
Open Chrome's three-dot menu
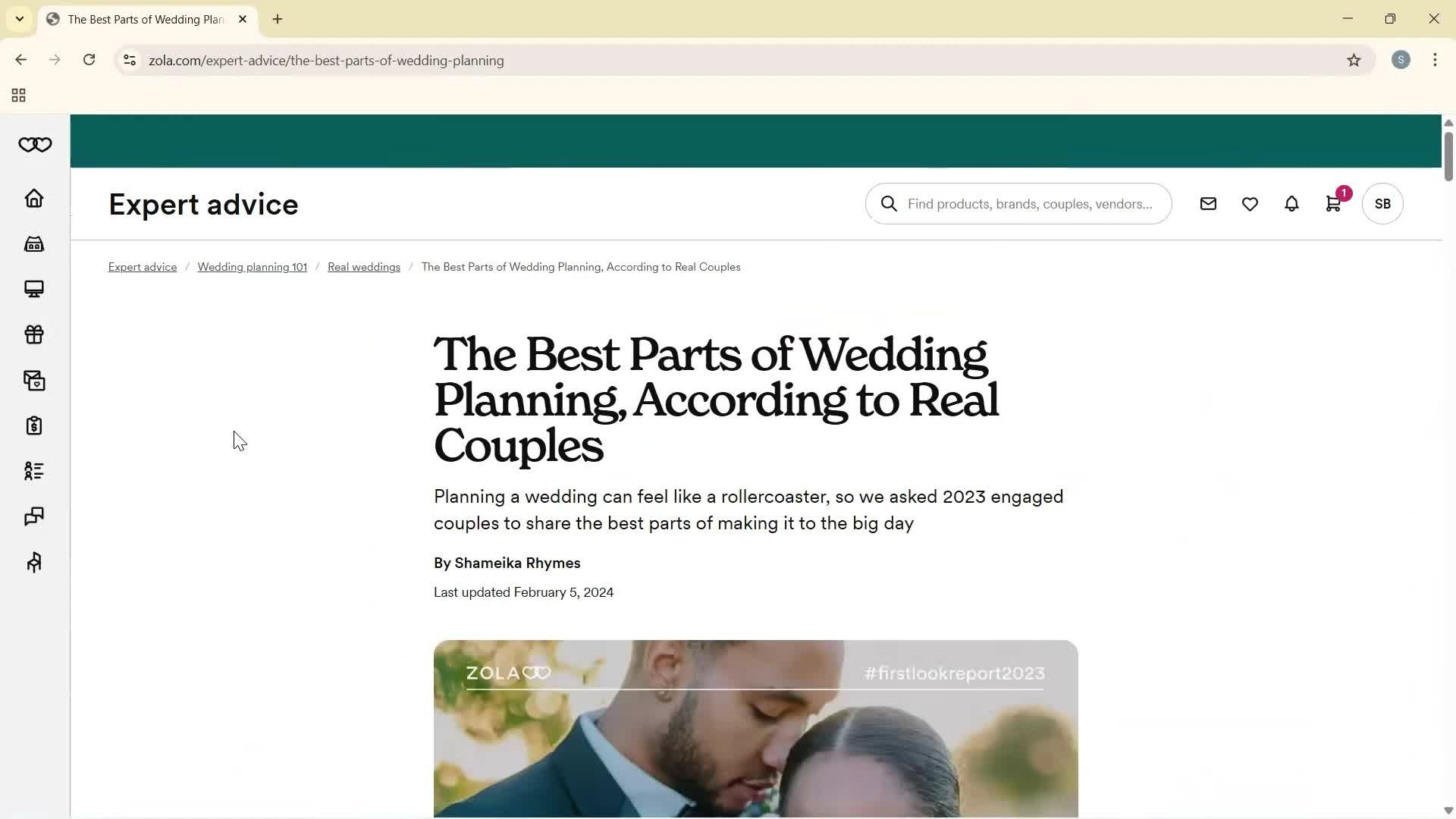[1435, 60]
